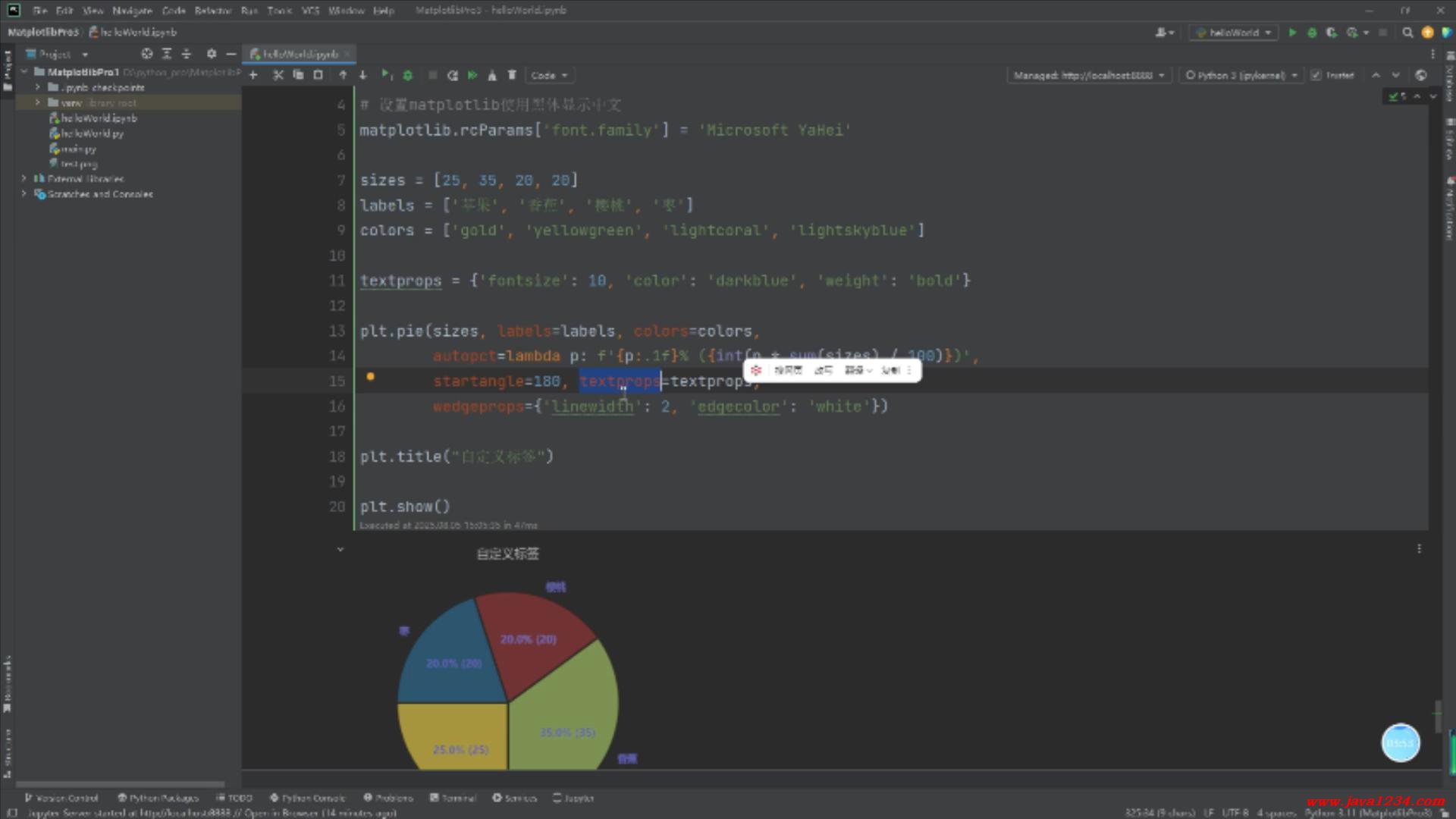The height and width of the screenshot is (819, 1456).
Task: Open notebook in browser globe icon
Action: point(1420,75)
